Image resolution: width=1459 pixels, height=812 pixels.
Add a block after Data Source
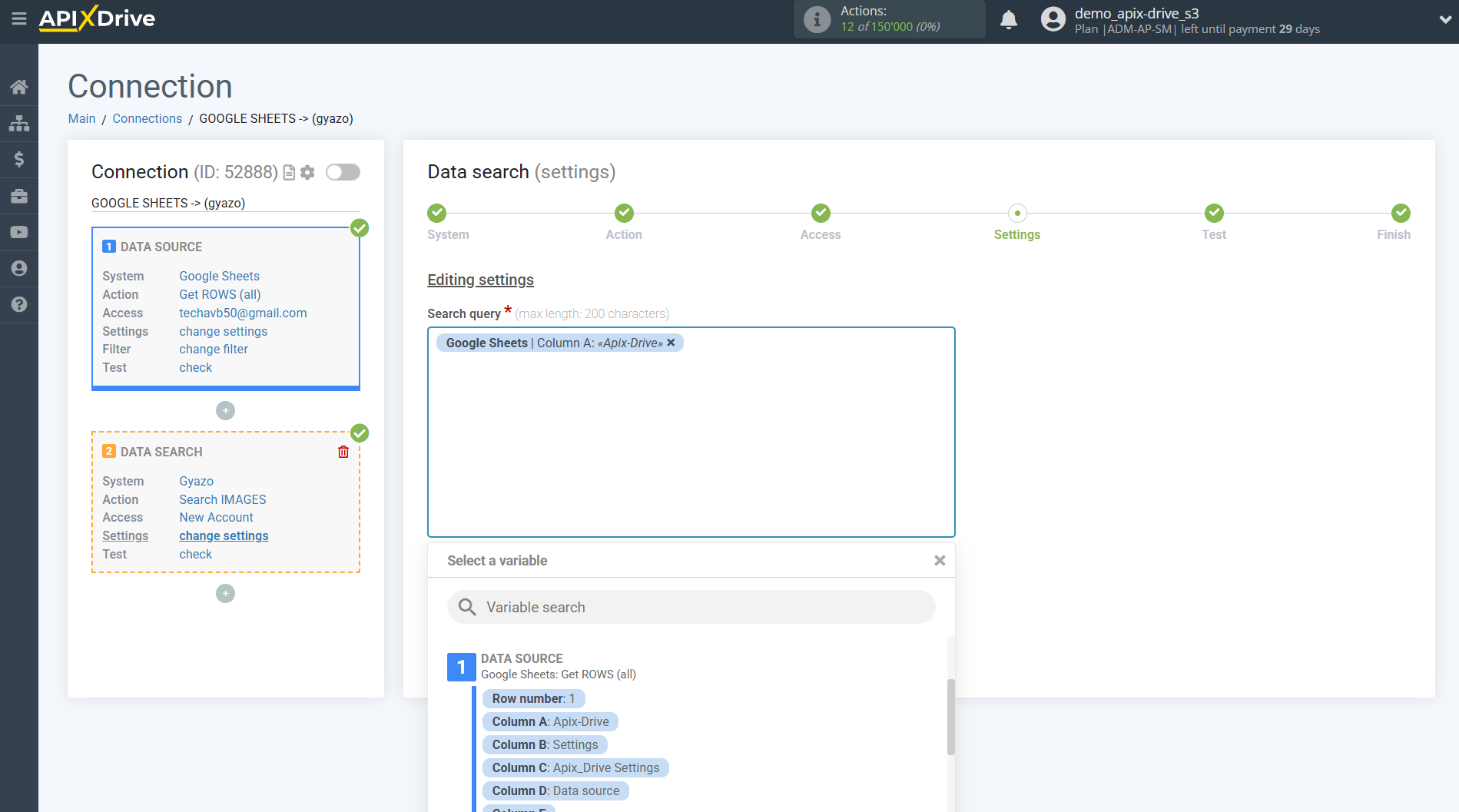225,411
